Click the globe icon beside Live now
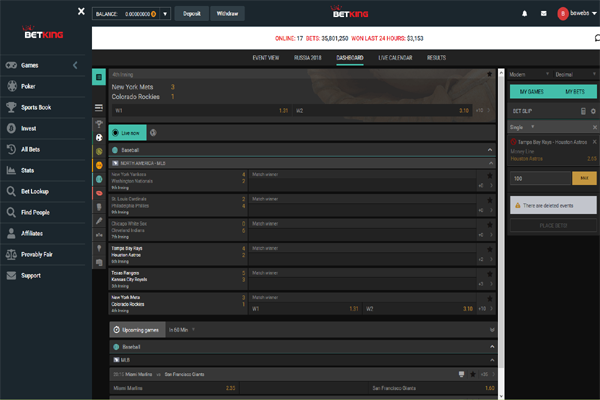Viewport: 600px width, 400px height. [x=153, y=133]
